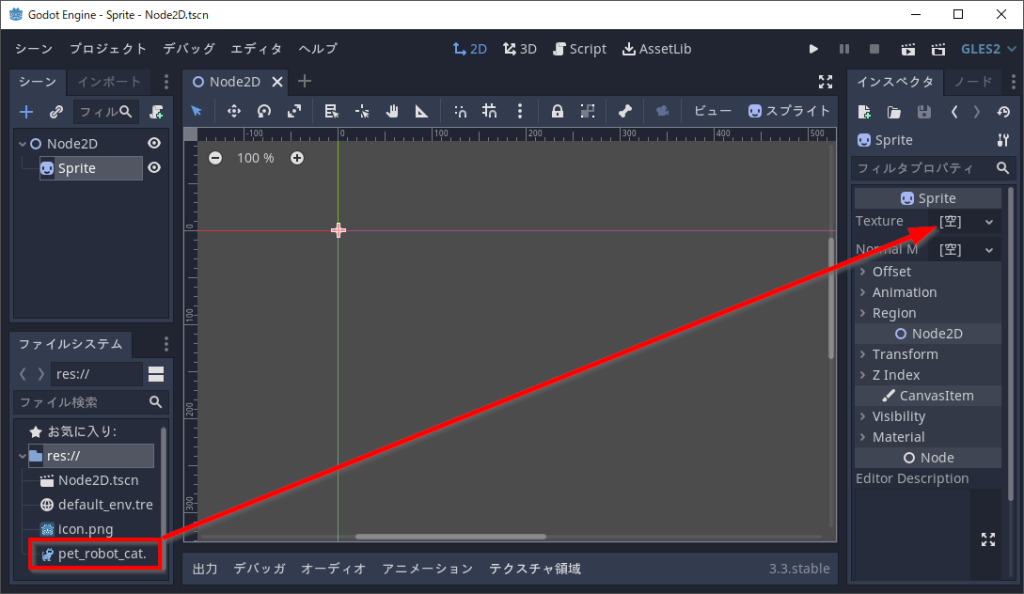Activate the Rotate mode tool
The width and height of the screenshot is (1024, 594).
264,111
